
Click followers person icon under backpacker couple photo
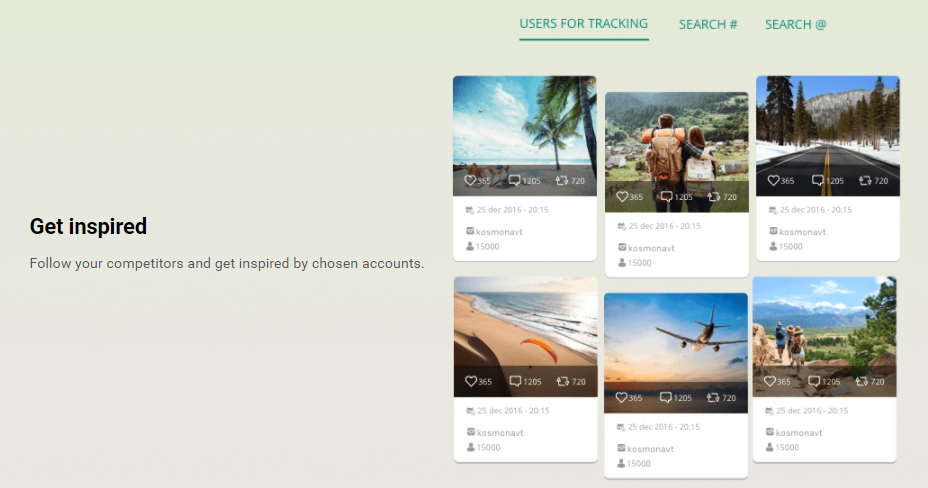coord(622,262)
